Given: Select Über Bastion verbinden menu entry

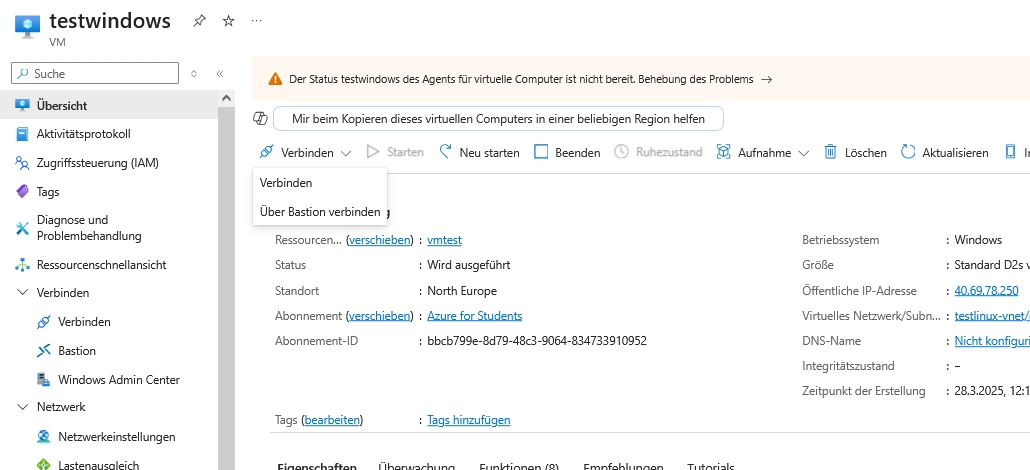Looking at the screenshot, I should (x=319, y=211).
